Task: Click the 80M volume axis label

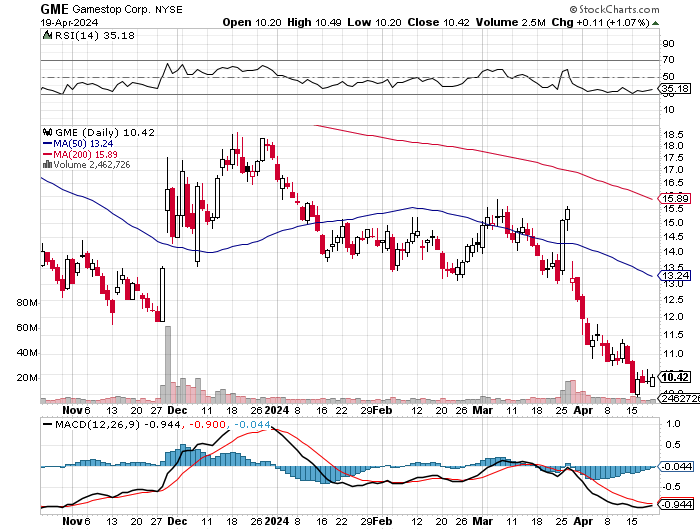Action: pos(26,303)
